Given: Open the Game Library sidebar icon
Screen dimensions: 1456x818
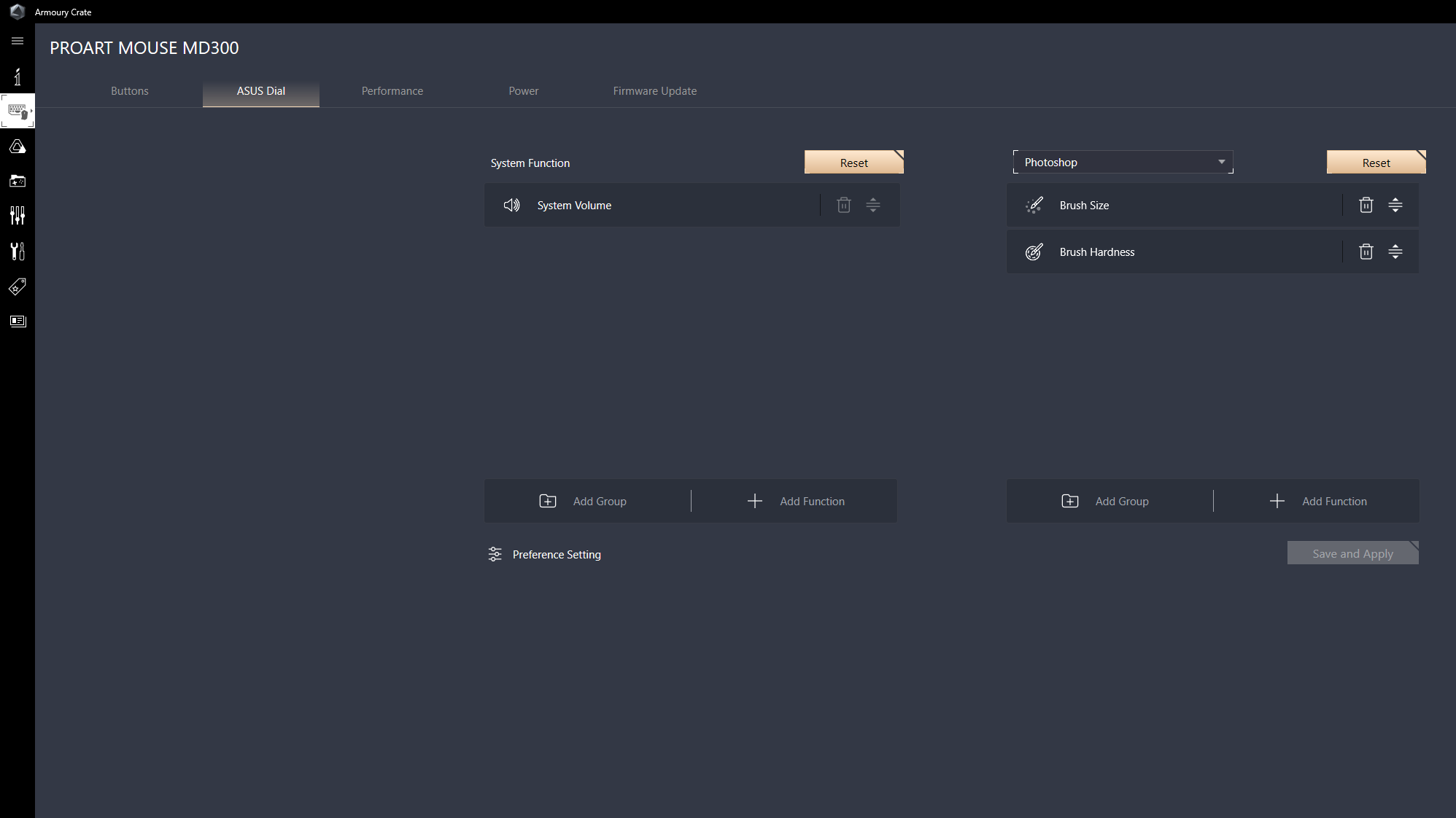Looking at the screenshot, I should pos(18,181).
